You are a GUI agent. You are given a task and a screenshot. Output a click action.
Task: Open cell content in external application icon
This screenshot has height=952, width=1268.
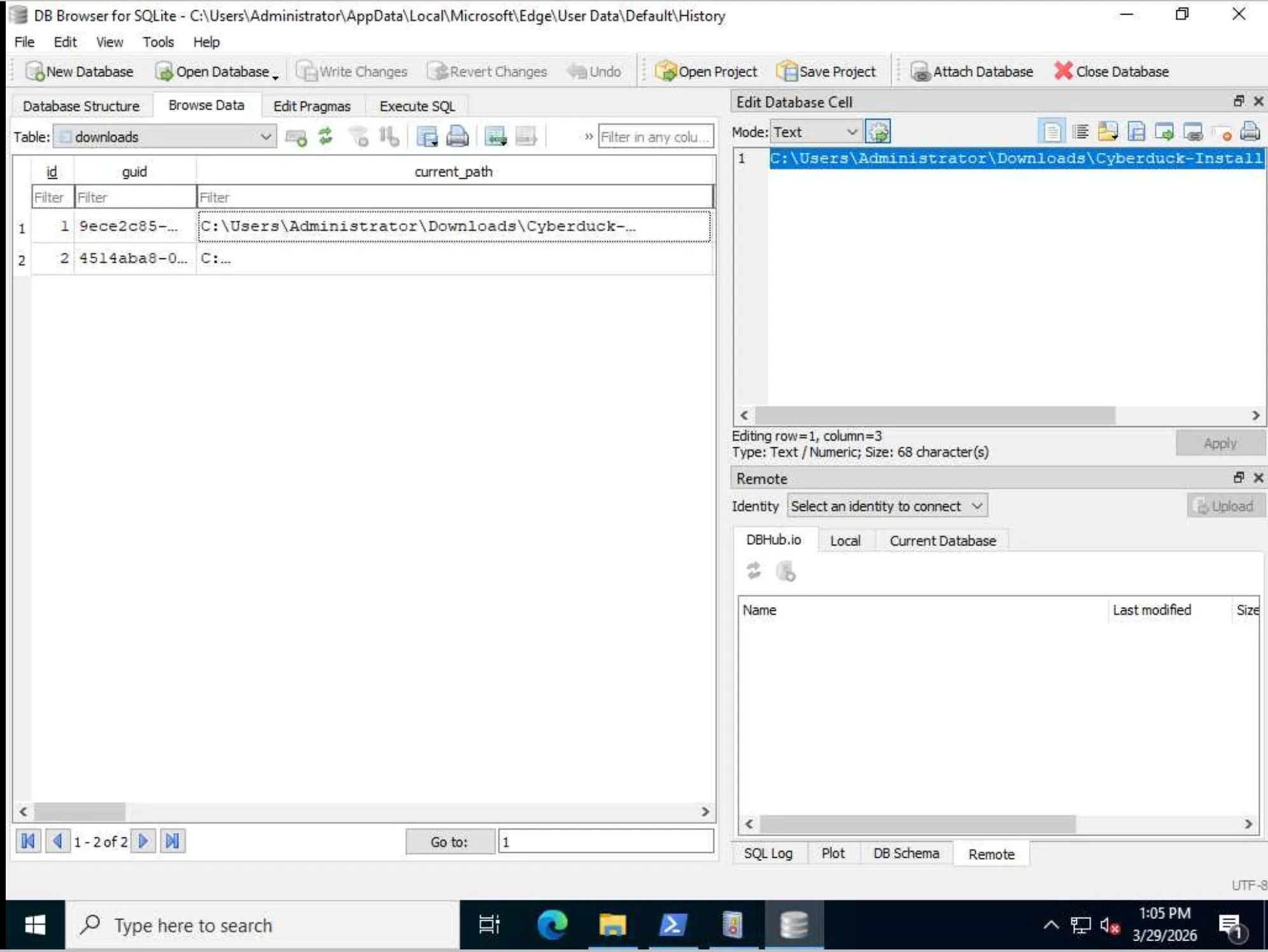click(1164, 132)
